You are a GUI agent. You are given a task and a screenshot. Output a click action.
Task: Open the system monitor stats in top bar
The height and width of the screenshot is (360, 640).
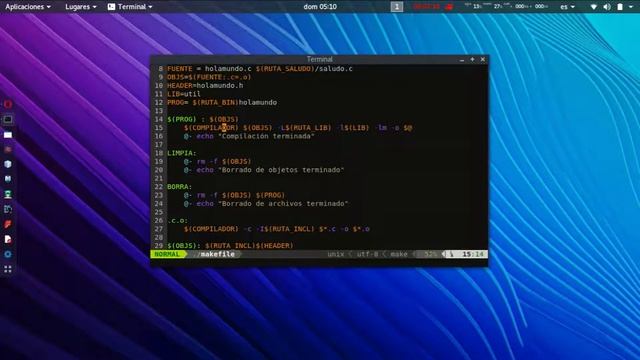coord(507,7)
